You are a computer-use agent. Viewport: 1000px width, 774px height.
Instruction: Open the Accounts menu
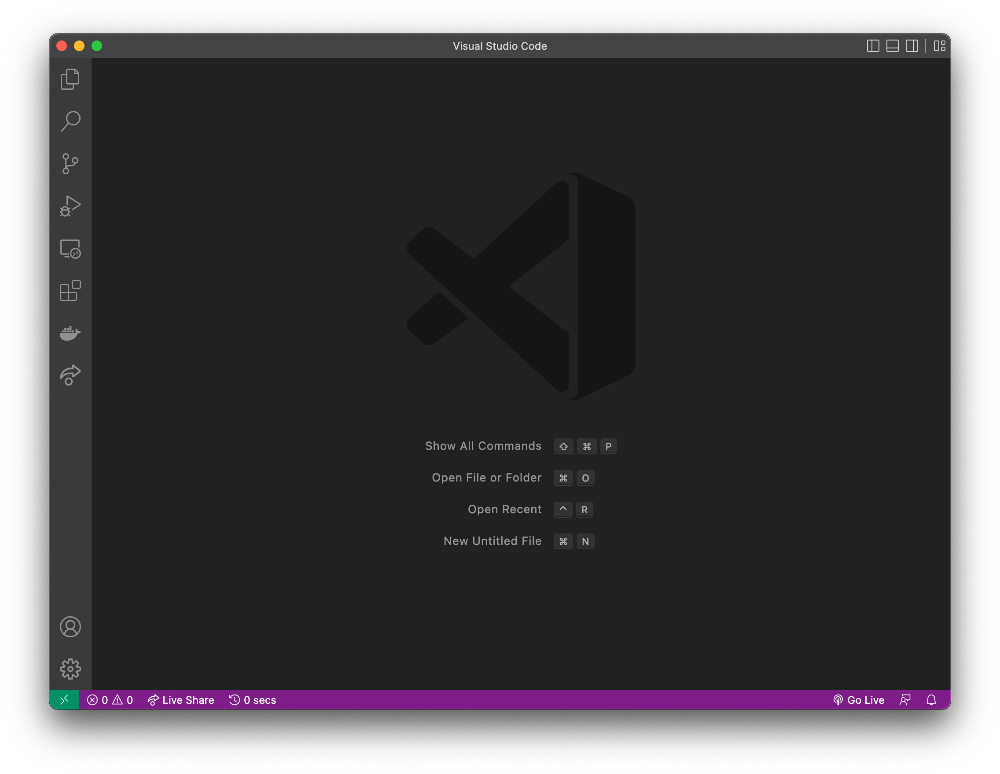(x=70, y=627)
